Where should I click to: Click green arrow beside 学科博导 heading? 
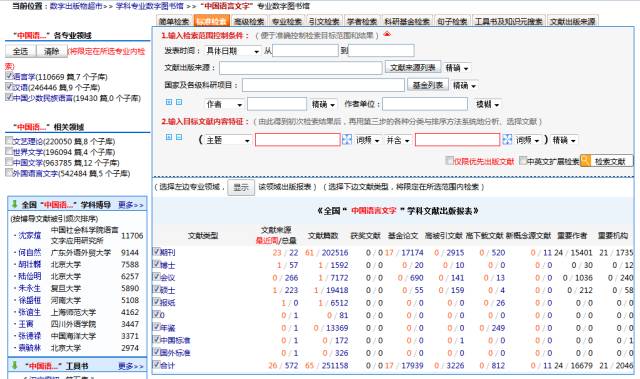[15, 204]
